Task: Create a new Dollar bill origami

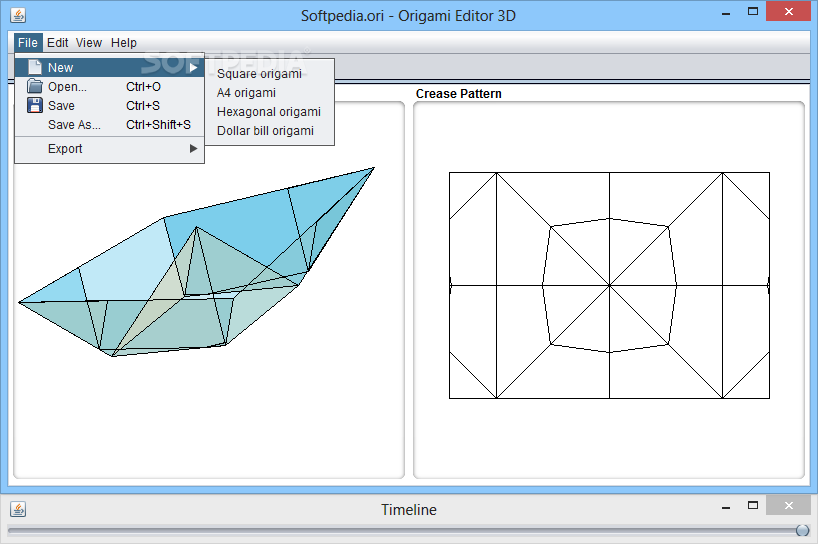Action: 269,130
